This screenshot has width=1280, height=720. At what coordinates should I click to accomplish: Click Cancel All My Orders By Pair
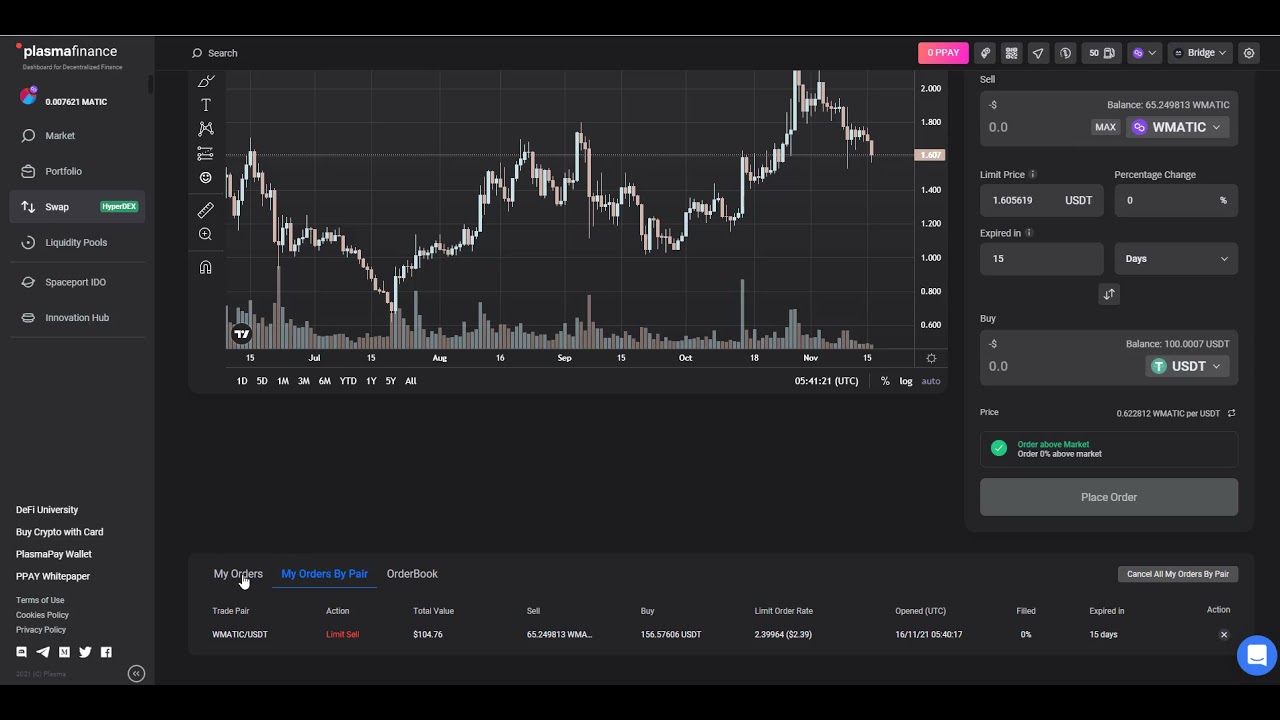1178,574
